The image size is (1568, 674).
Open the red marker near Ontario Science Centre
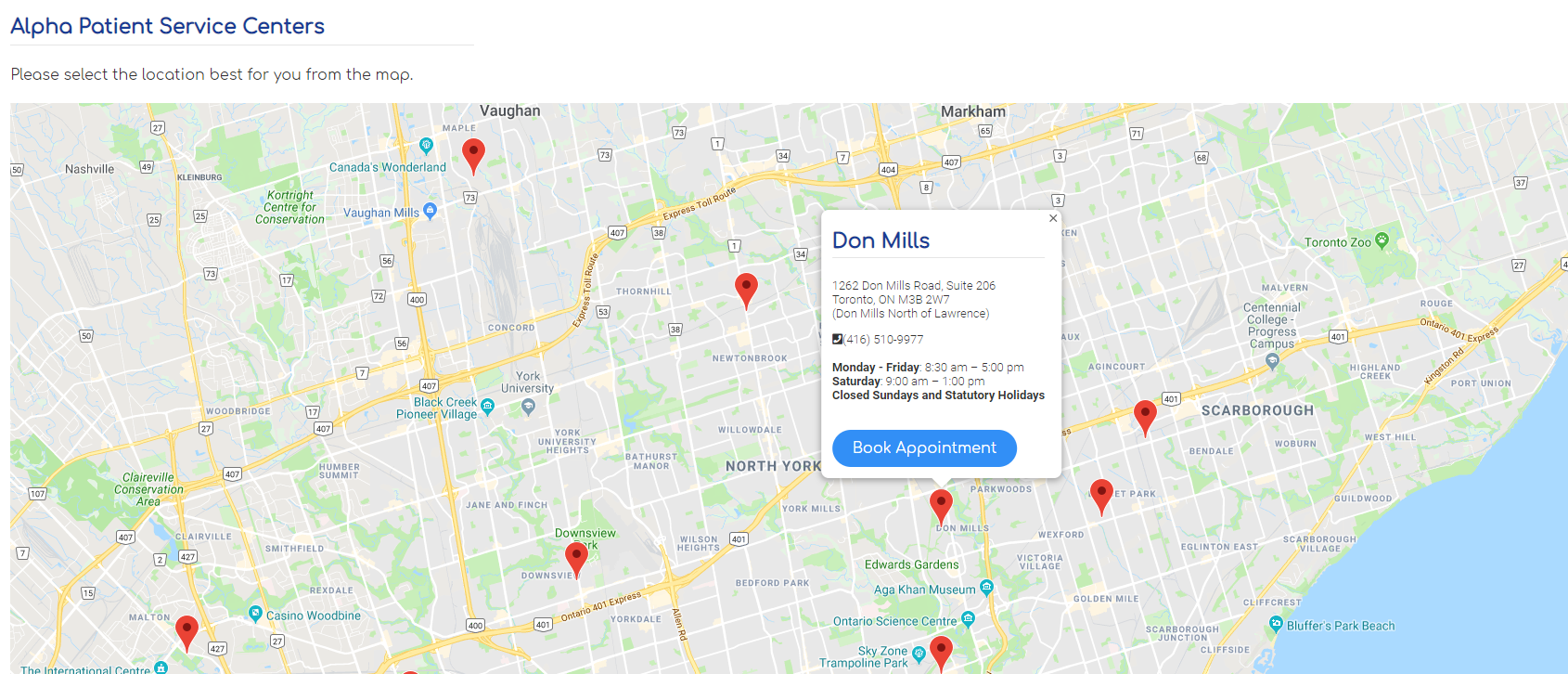(941, 653)
